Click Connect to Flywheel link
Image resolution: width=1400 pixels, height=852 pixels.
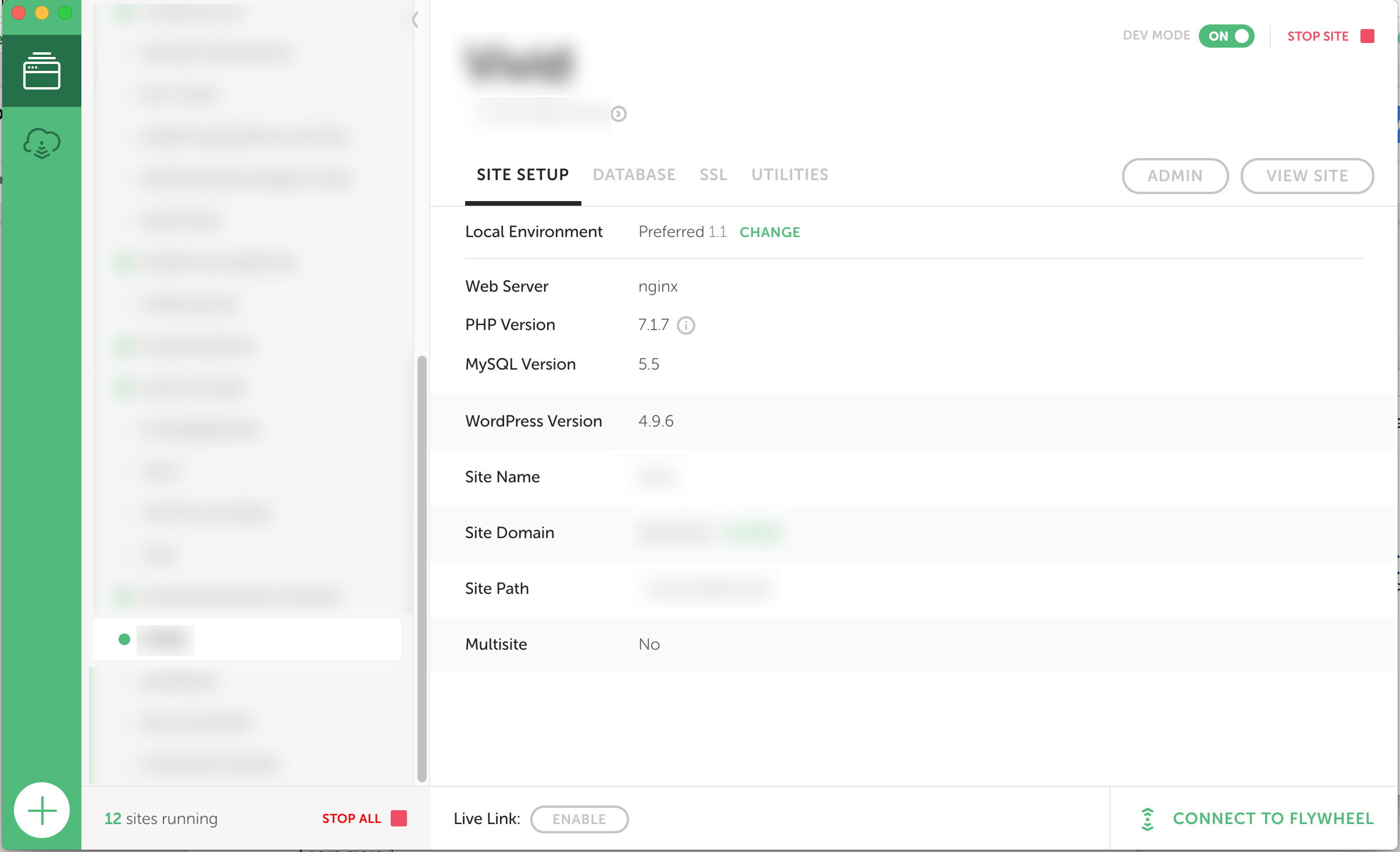1273,818
